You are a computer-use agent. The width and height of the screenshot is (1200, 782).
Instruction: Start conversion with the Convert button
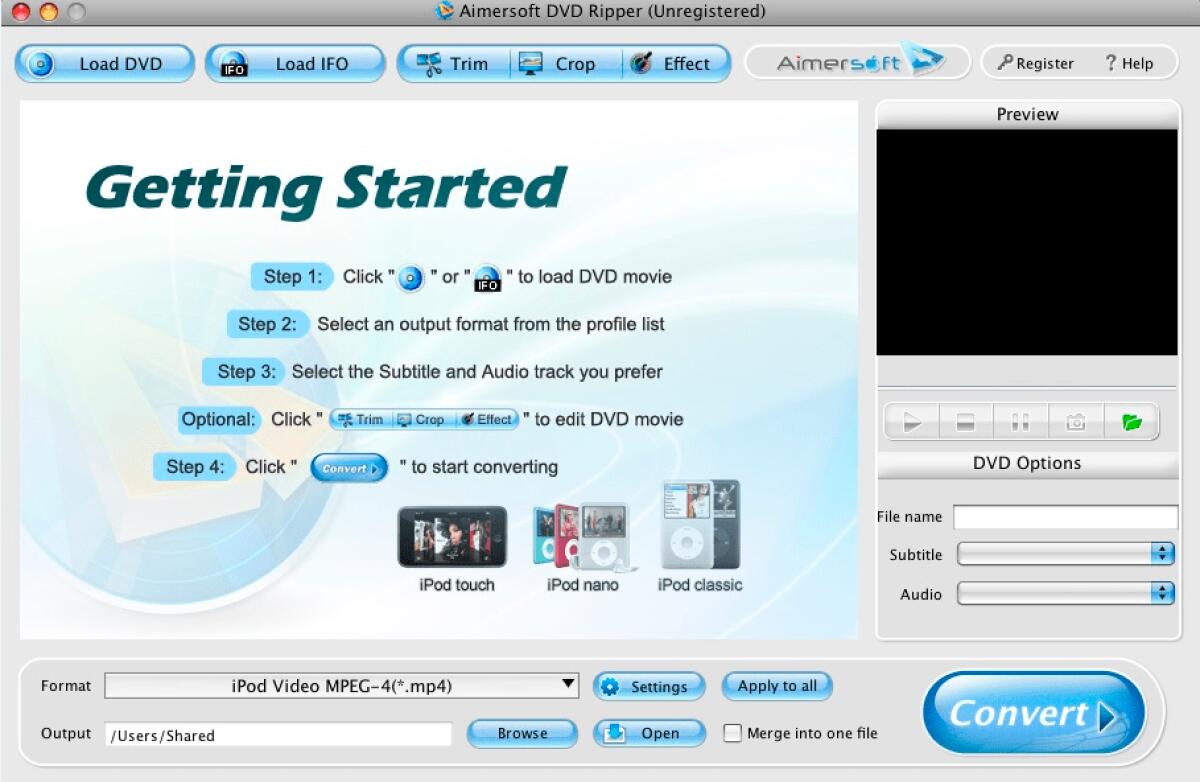click(x=1032, y=712)
